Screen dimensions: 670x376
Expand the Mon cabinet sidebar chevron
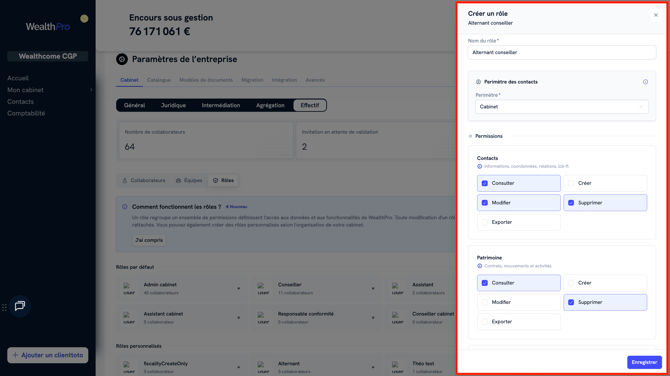click(91, 90)
